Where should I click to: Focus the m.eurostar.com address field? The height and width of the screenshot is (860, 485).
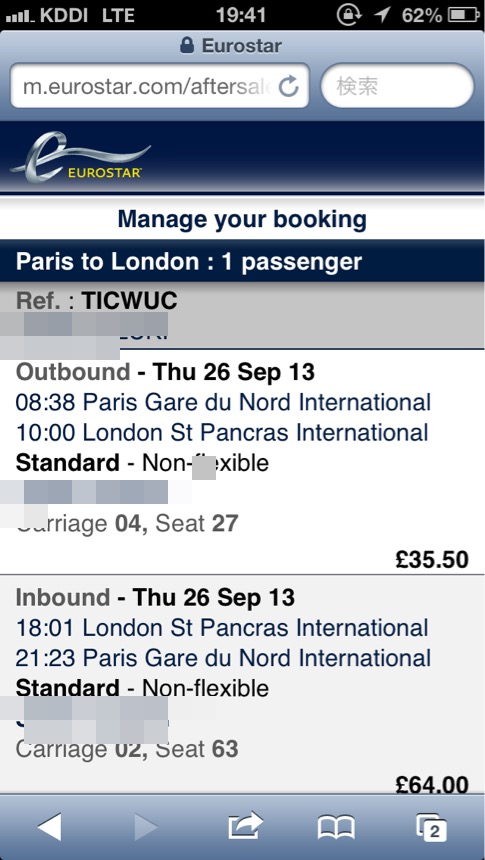pyautogui.click(x=160, y=86)
